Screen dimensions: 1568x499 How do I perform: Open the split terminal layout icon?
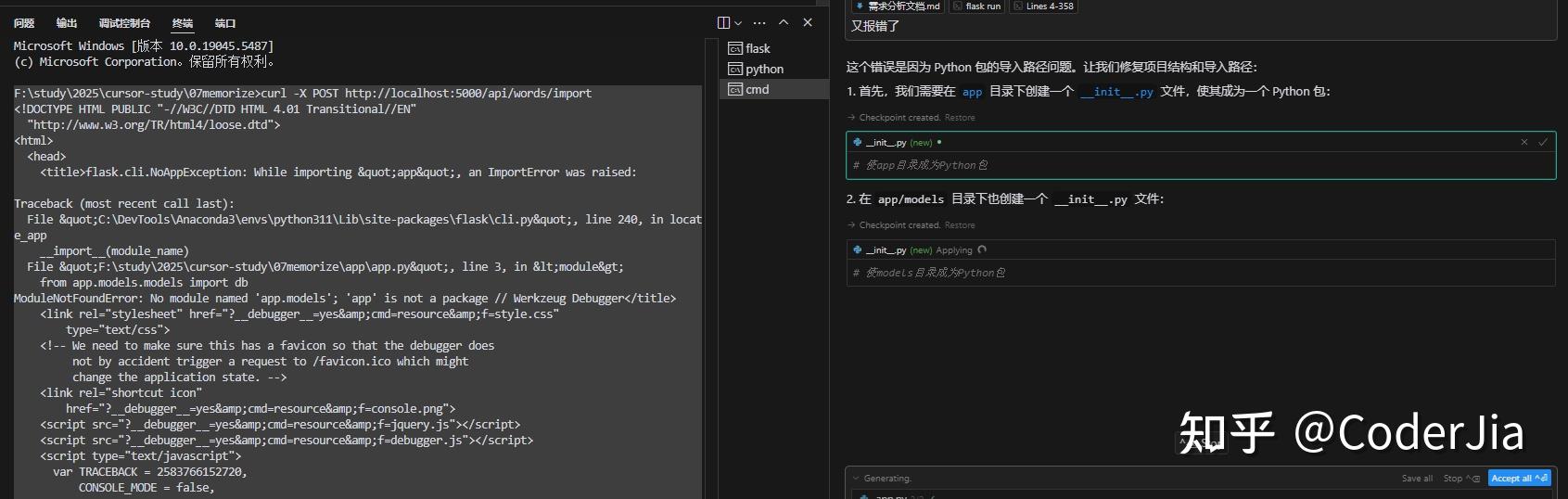[x=723, y=22]
